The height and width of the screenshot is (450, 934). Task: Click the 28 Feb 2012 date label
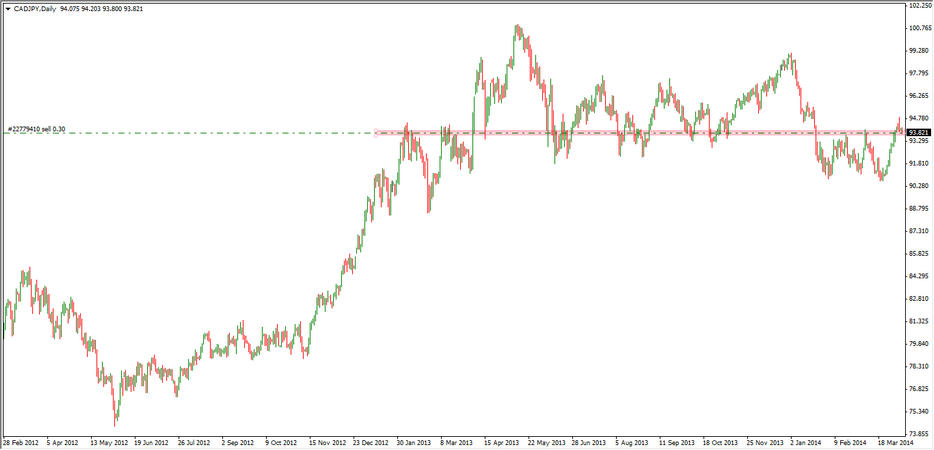(21, 441)
